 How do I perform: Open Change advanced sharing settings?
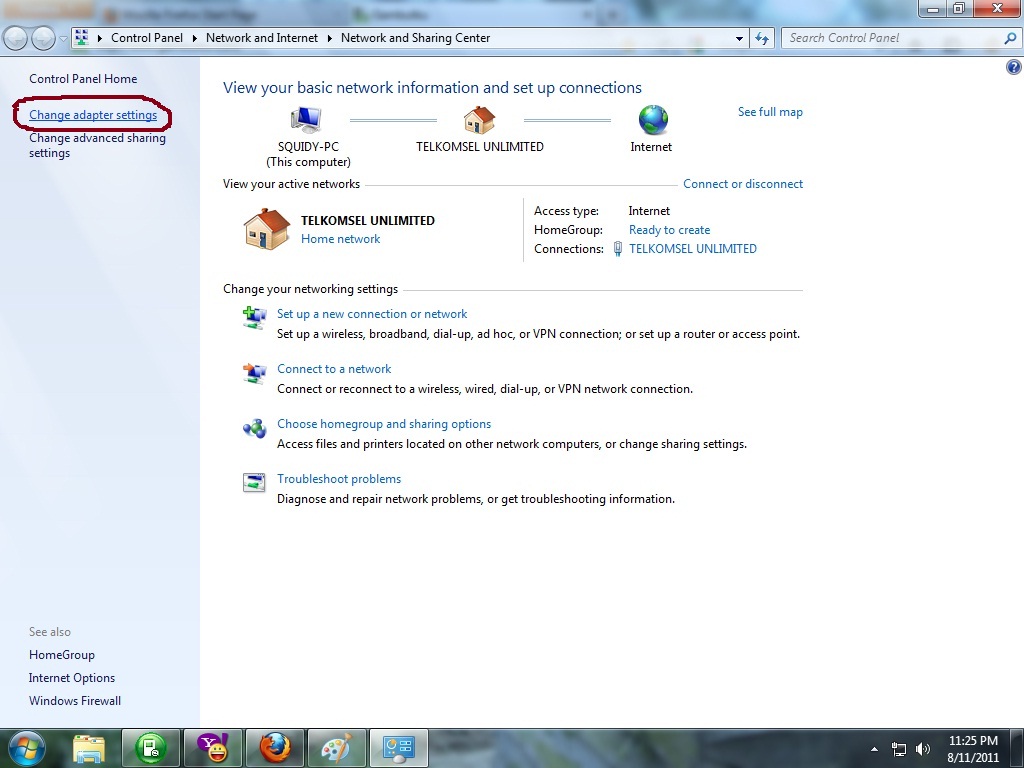(97, 146)
